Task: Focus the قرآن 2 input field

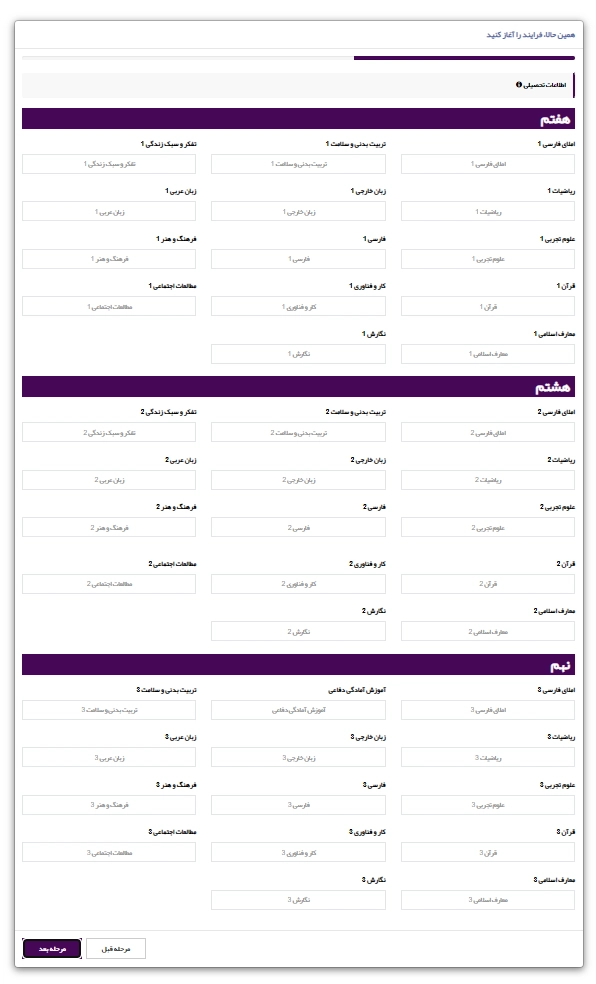Action: tap(487, 584)
